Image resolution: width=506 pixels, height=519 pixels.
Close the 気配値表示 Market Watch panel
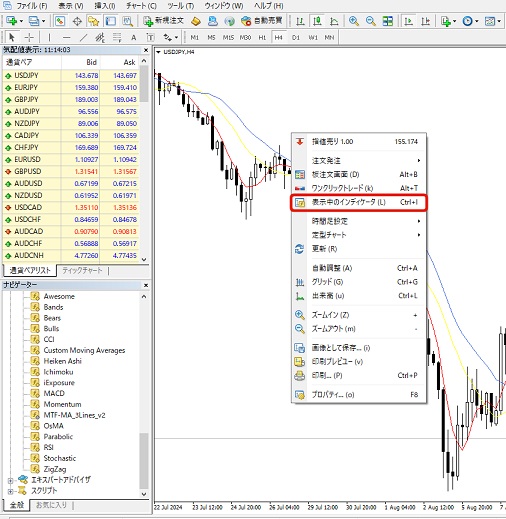pos(146,50)
